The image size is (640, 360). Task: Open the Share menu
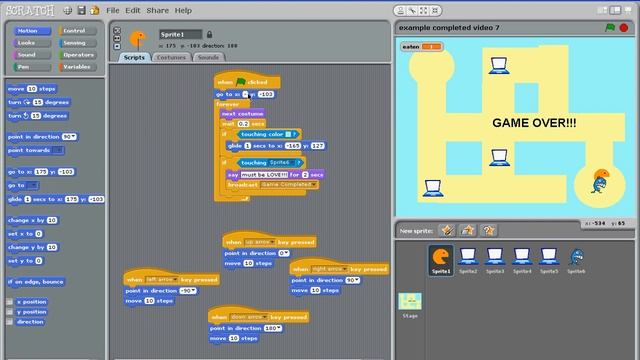[x=158, y=11]
